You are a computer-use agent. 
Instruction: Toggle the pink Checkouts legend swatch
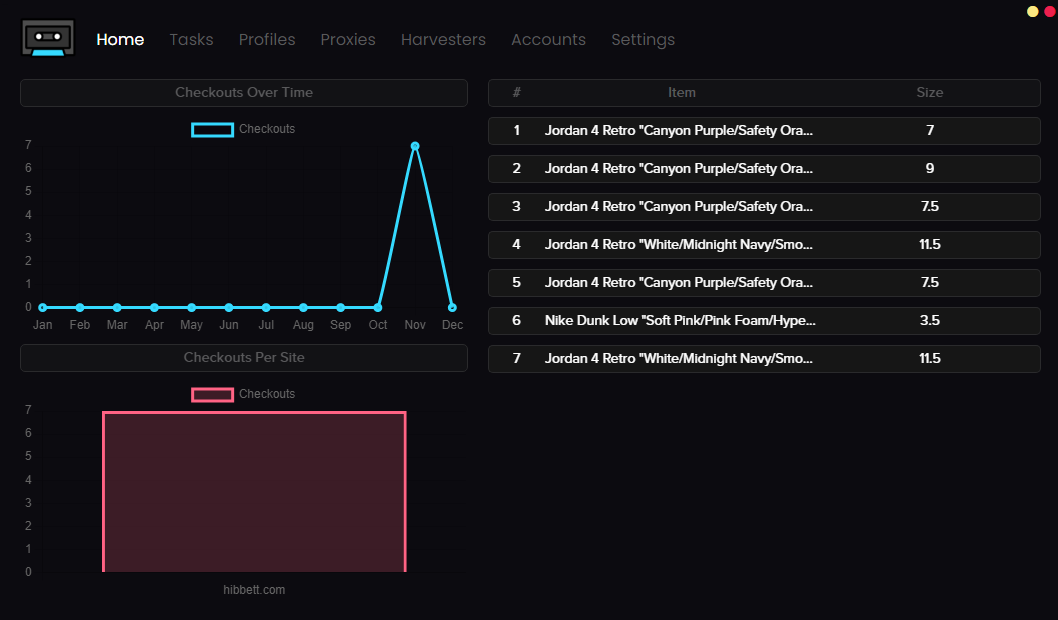click(x=213, y=395)
